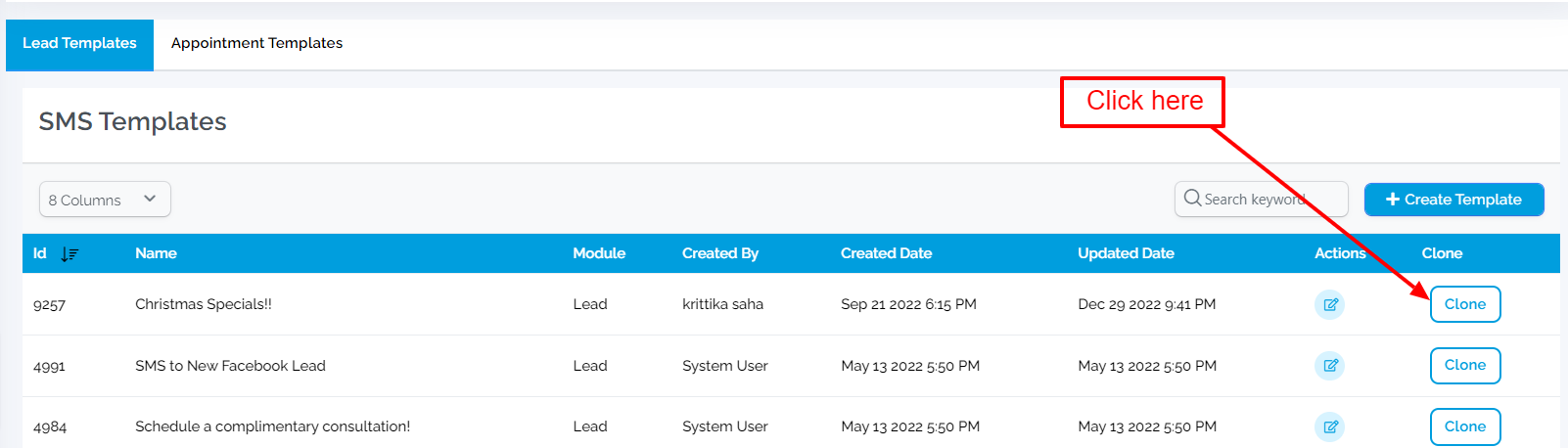This screenshot has width=1568, height=448.
Task: Clone the Christmas Specials!! template
Action: pos(1464,304)
